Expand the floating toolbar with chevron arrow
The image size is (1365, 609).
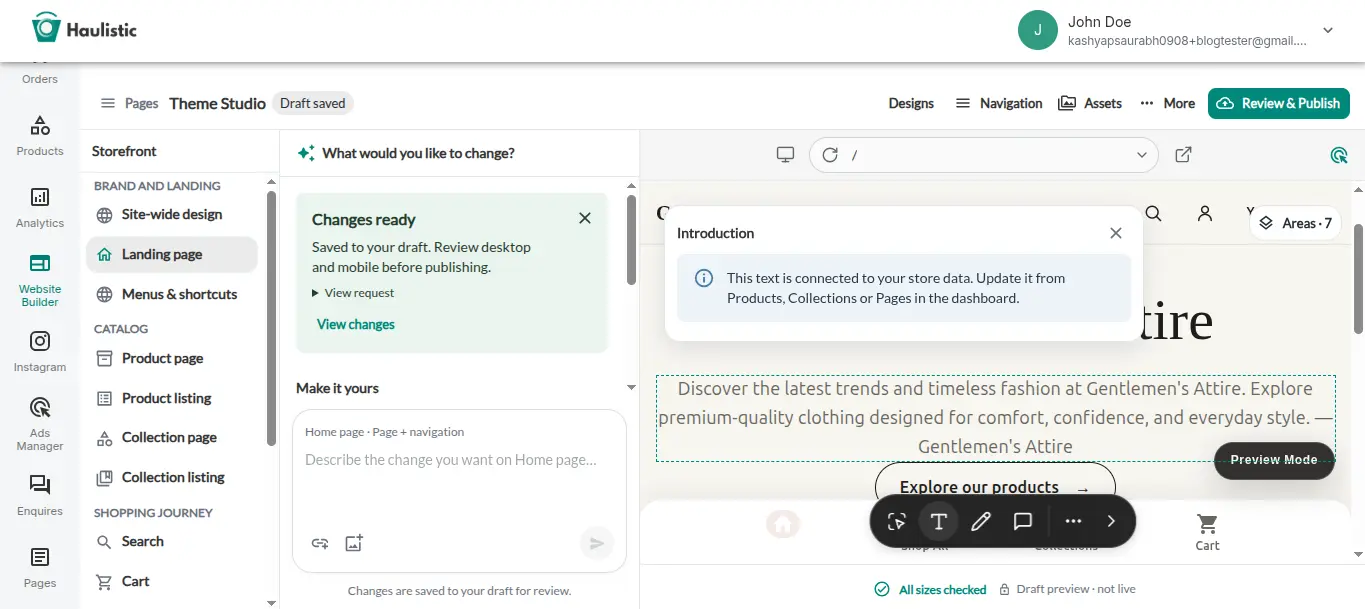point(1111,521)
